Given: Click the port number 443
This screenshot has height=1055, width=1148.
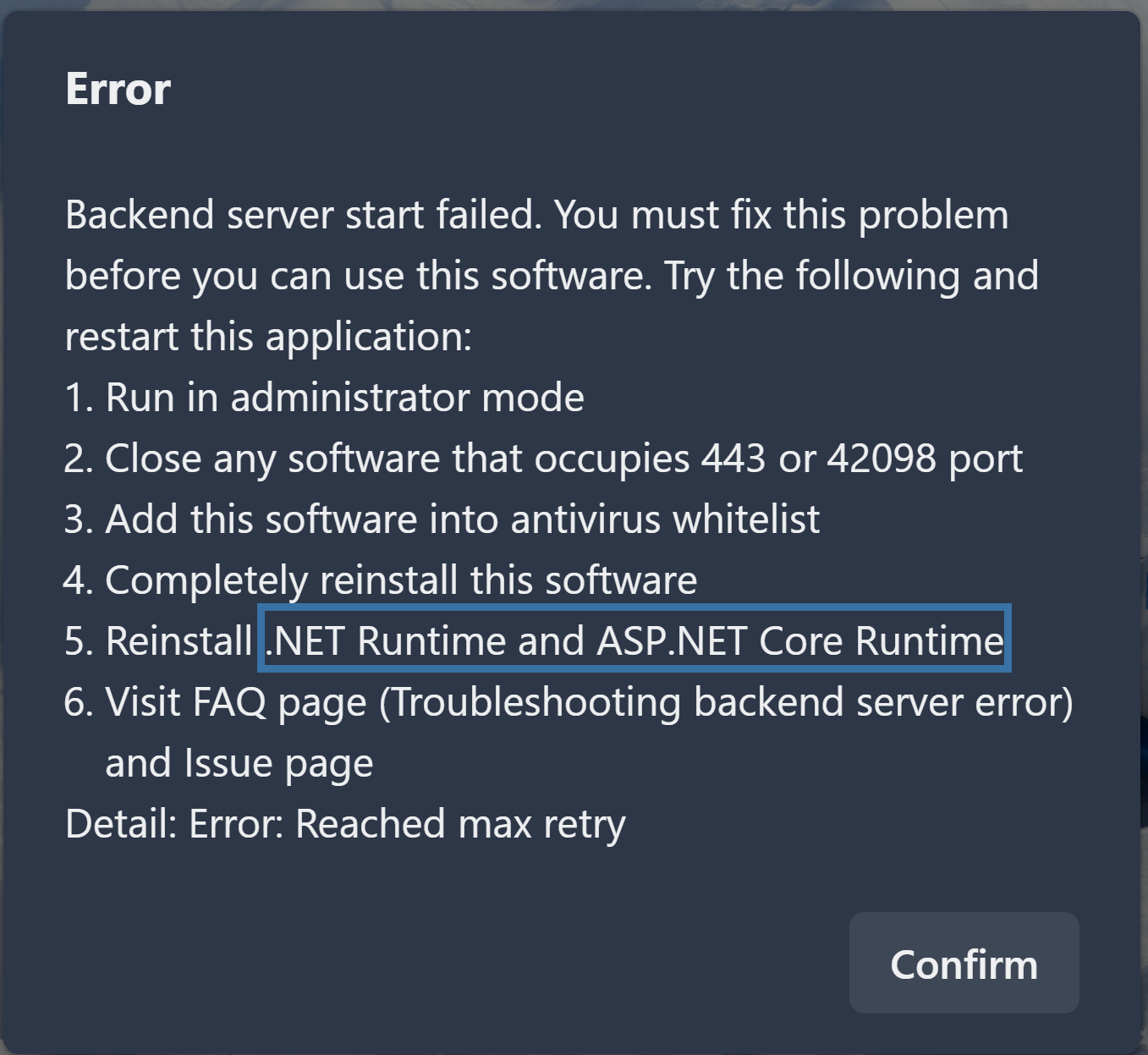Looking at the screenshot, I should (733, 459).
